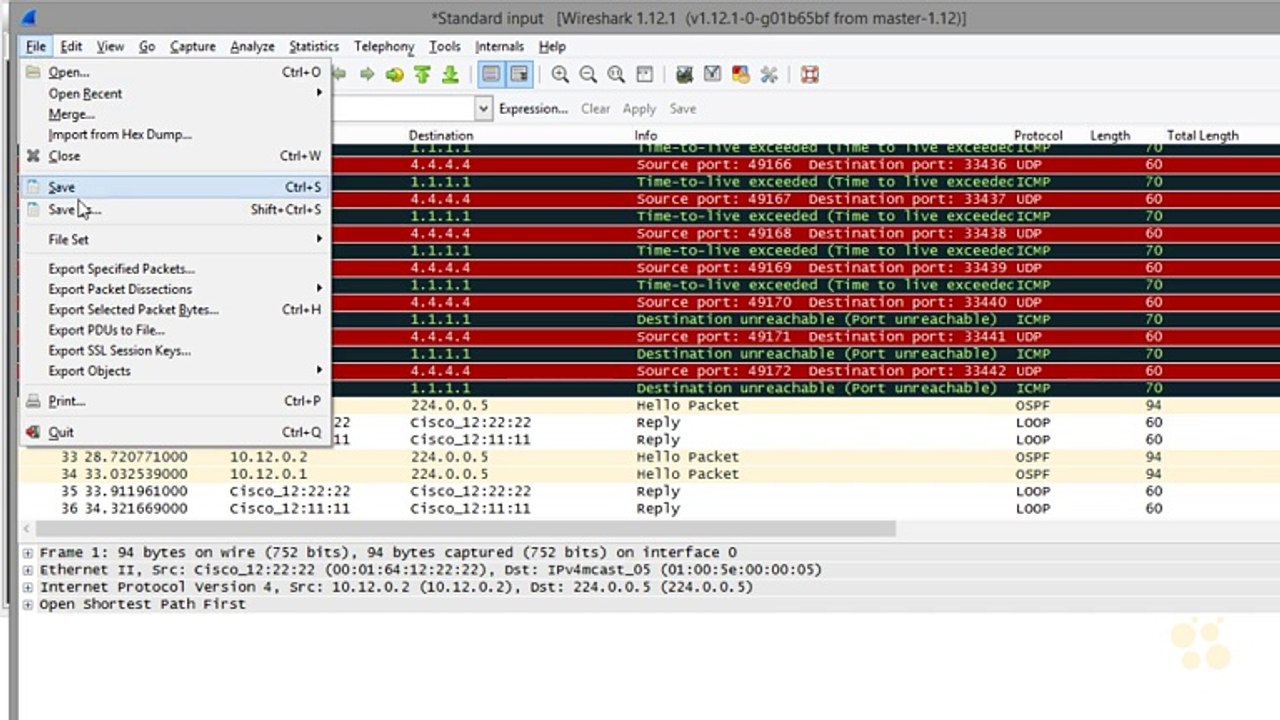Open the Help menu
This screenshot has height=720, width=1280.
[x=552, y=46]
